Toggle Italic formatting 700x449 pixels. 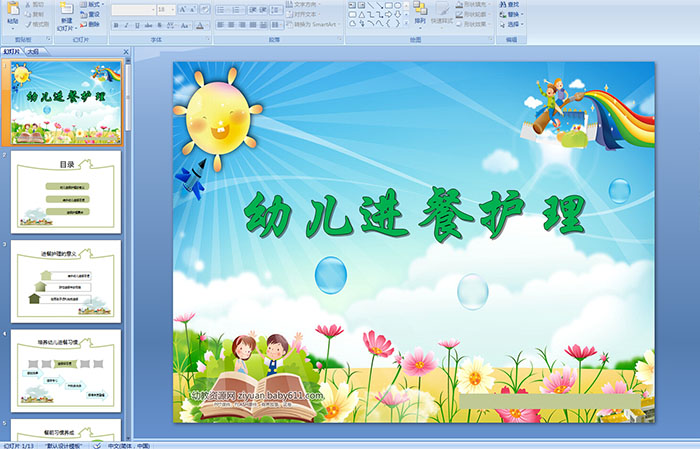point(126,25)
